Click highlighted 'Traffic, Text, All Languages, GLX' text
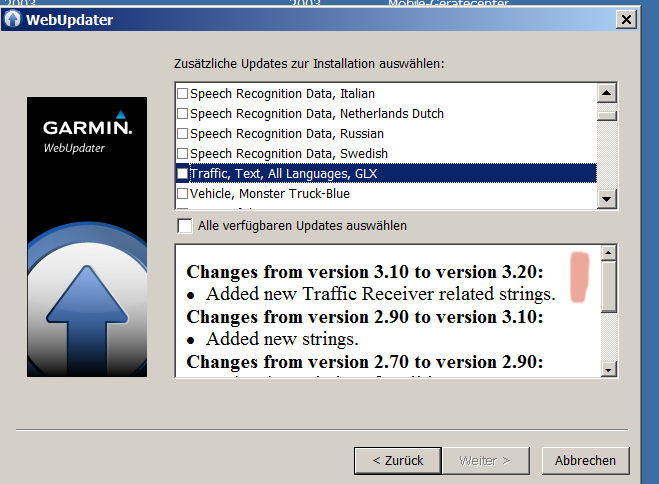659x484 pixels. (284, 174)
